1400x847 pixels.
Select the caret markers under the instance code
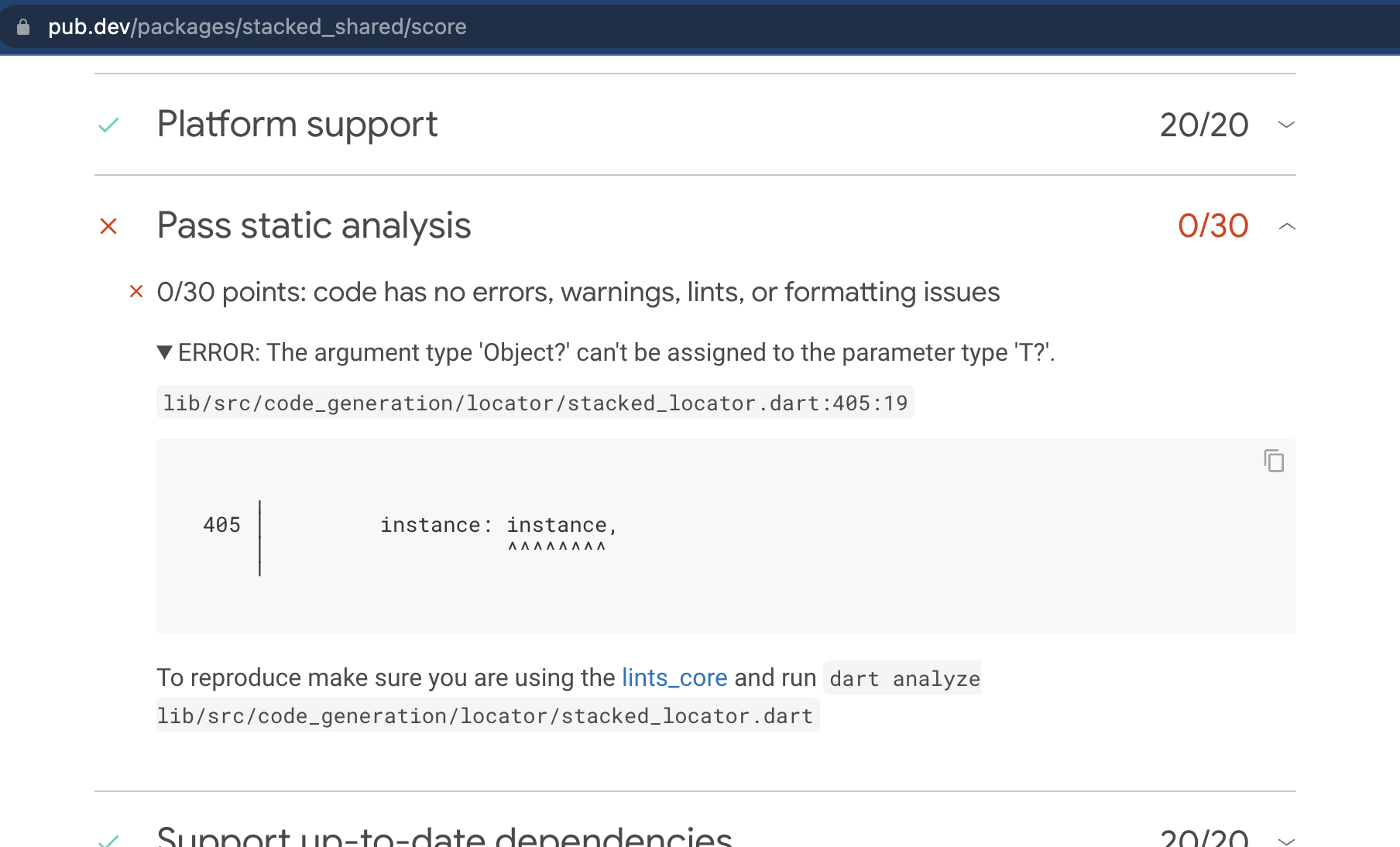coord(558,547)
